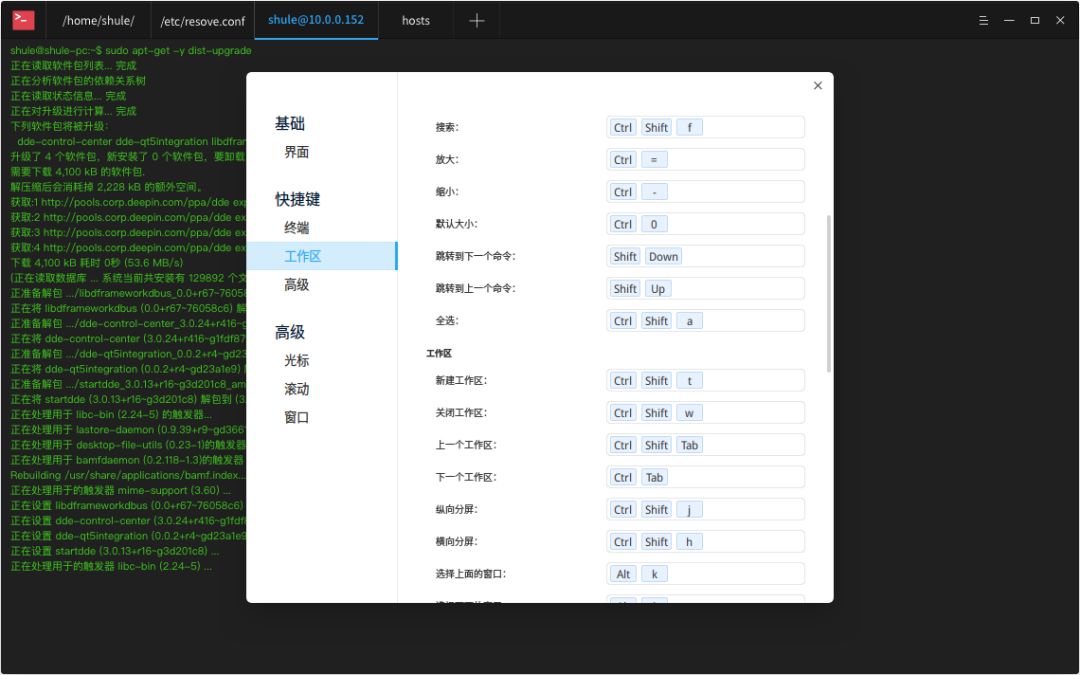1080x675 pixels.
Task: Click the Deepin Terminal app icon
Action: click(x=22, y=19)
